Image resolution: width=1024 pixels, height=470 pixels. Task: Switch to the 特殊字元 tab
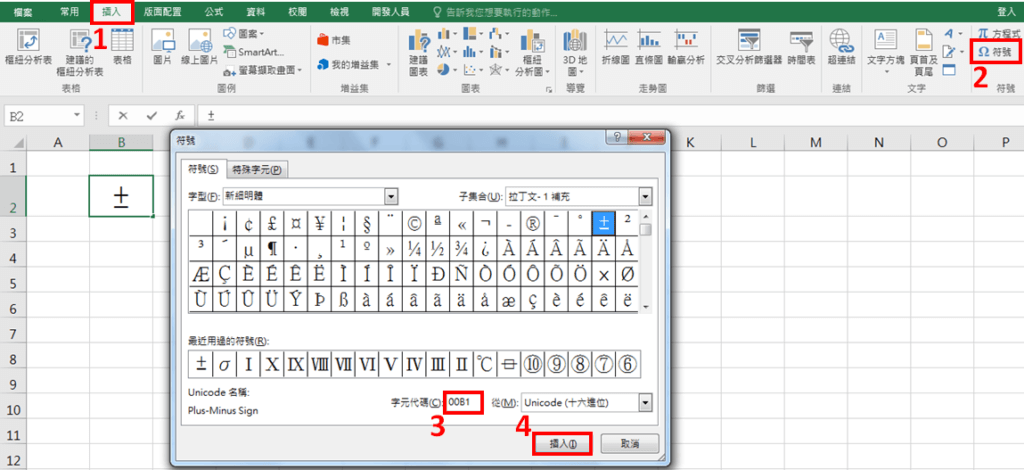coord(258,169)
